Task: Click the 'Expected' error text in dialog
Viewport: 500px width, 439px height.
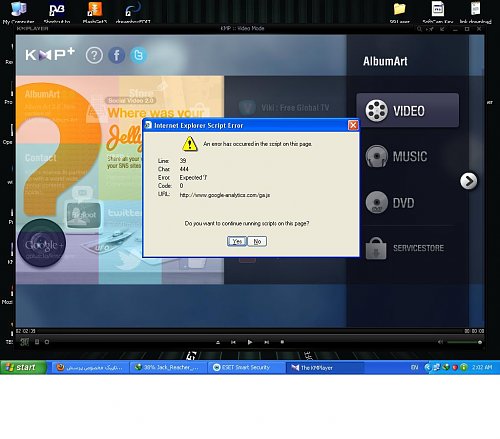Action: (193, 177)
